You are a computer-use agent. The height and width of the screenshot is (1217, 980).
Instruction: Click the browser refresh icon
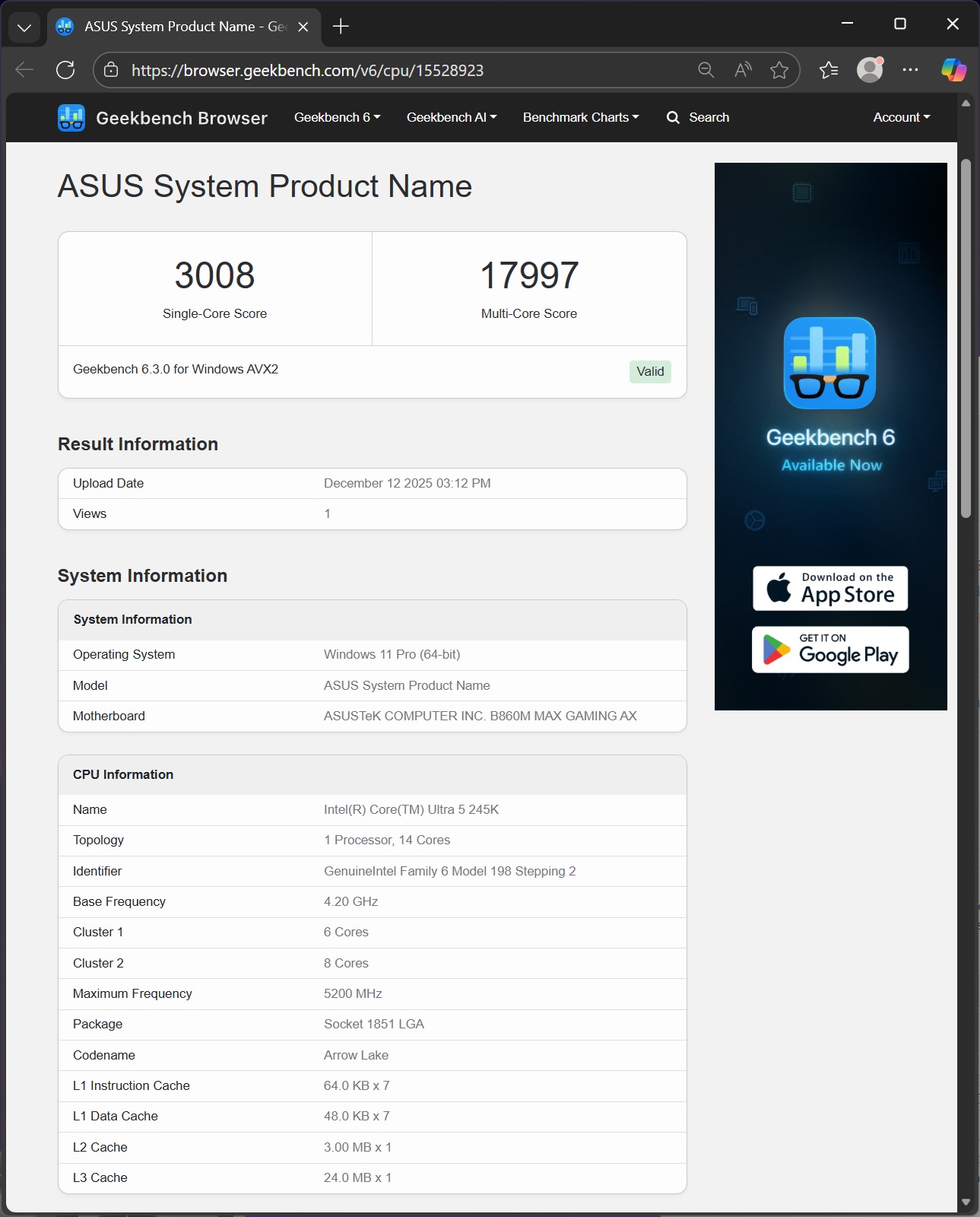tap(65, 70)
